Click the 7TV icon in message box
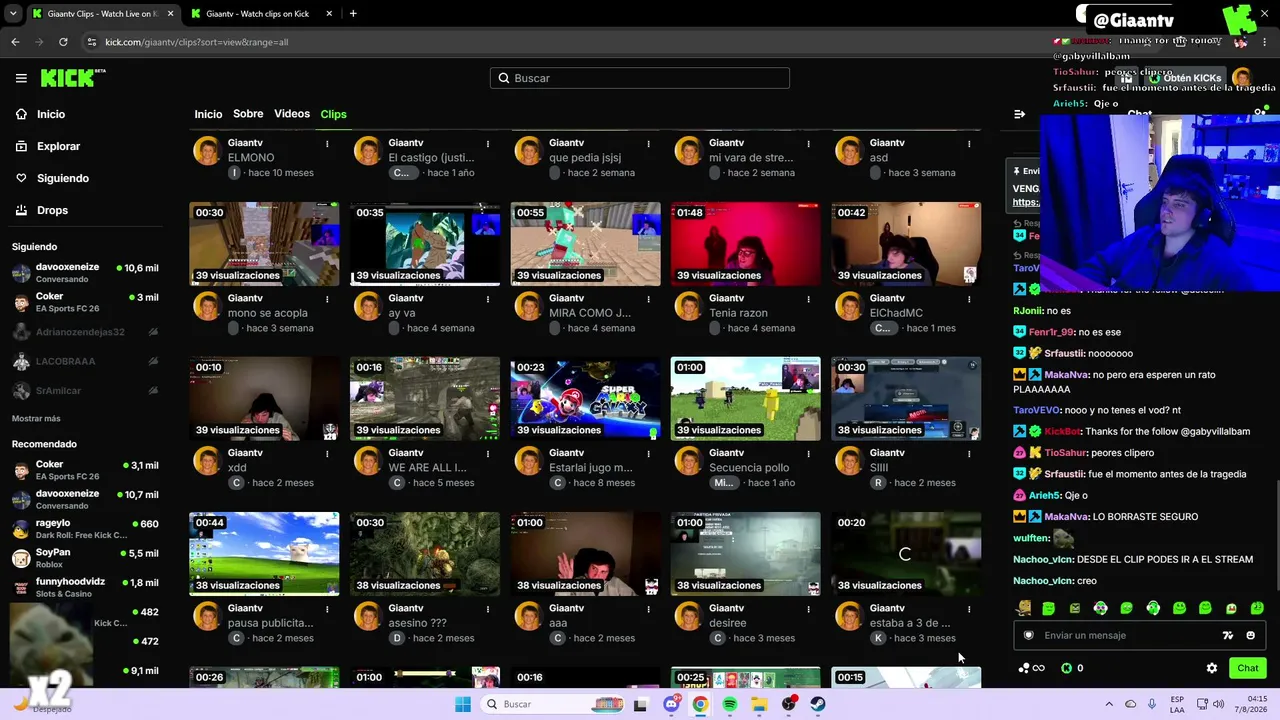This screenshot has width=1280, height=720. click(1228, 635)
